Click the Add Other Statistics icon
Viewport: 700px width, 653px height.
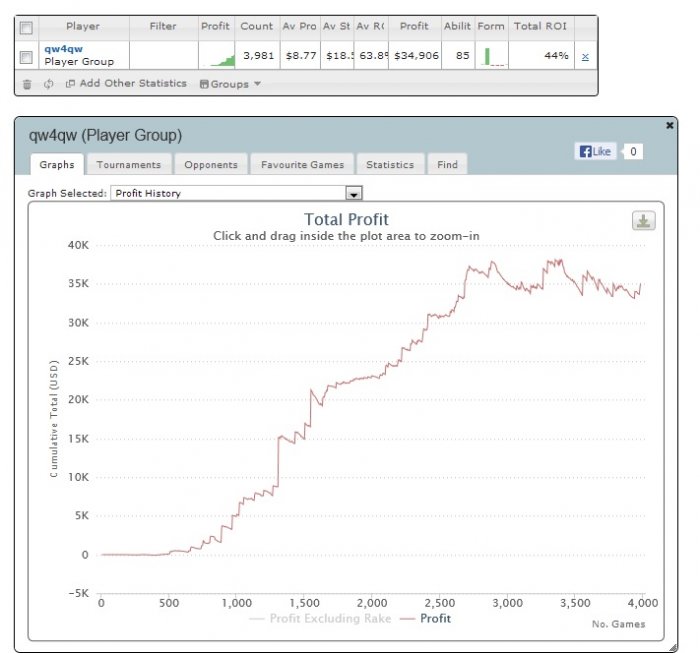70,83
